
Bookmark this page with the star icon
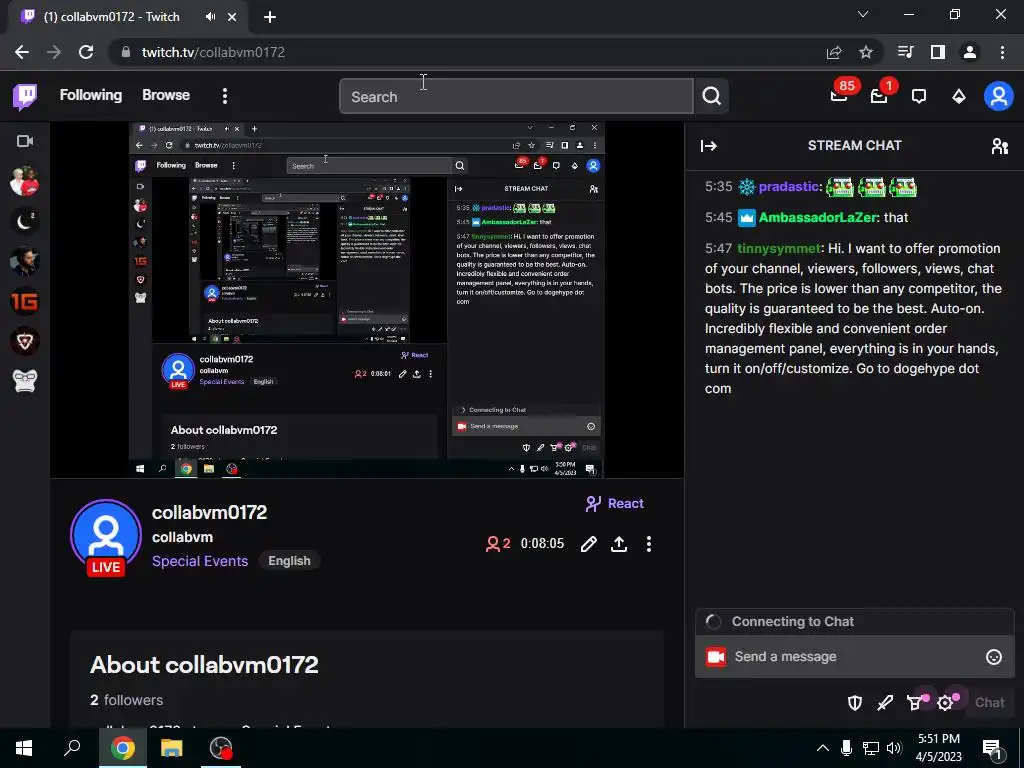(x=865, y=52)
